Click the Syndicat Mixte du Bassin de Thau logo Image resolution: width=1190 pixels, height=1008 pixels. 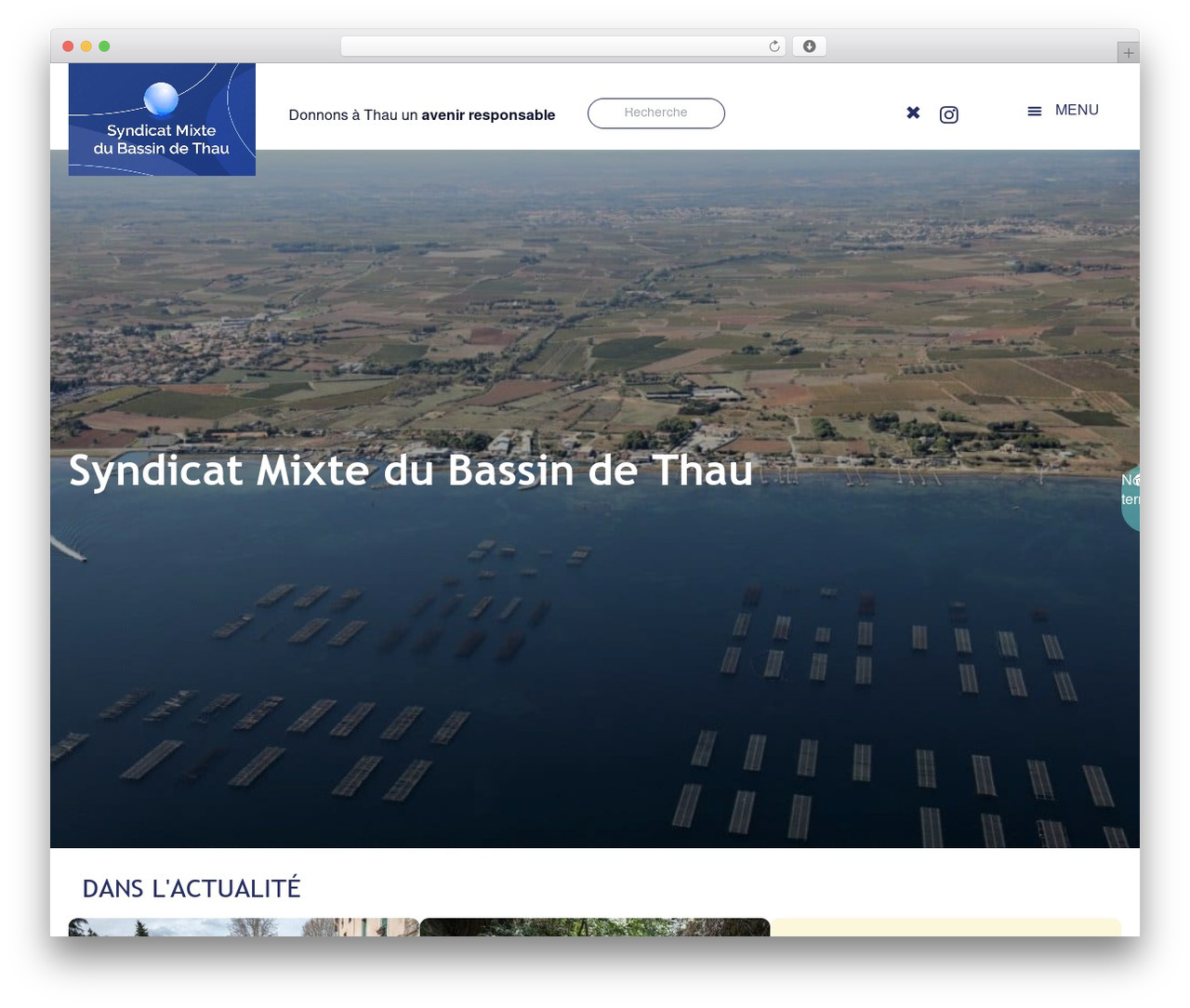pos(162,119)
